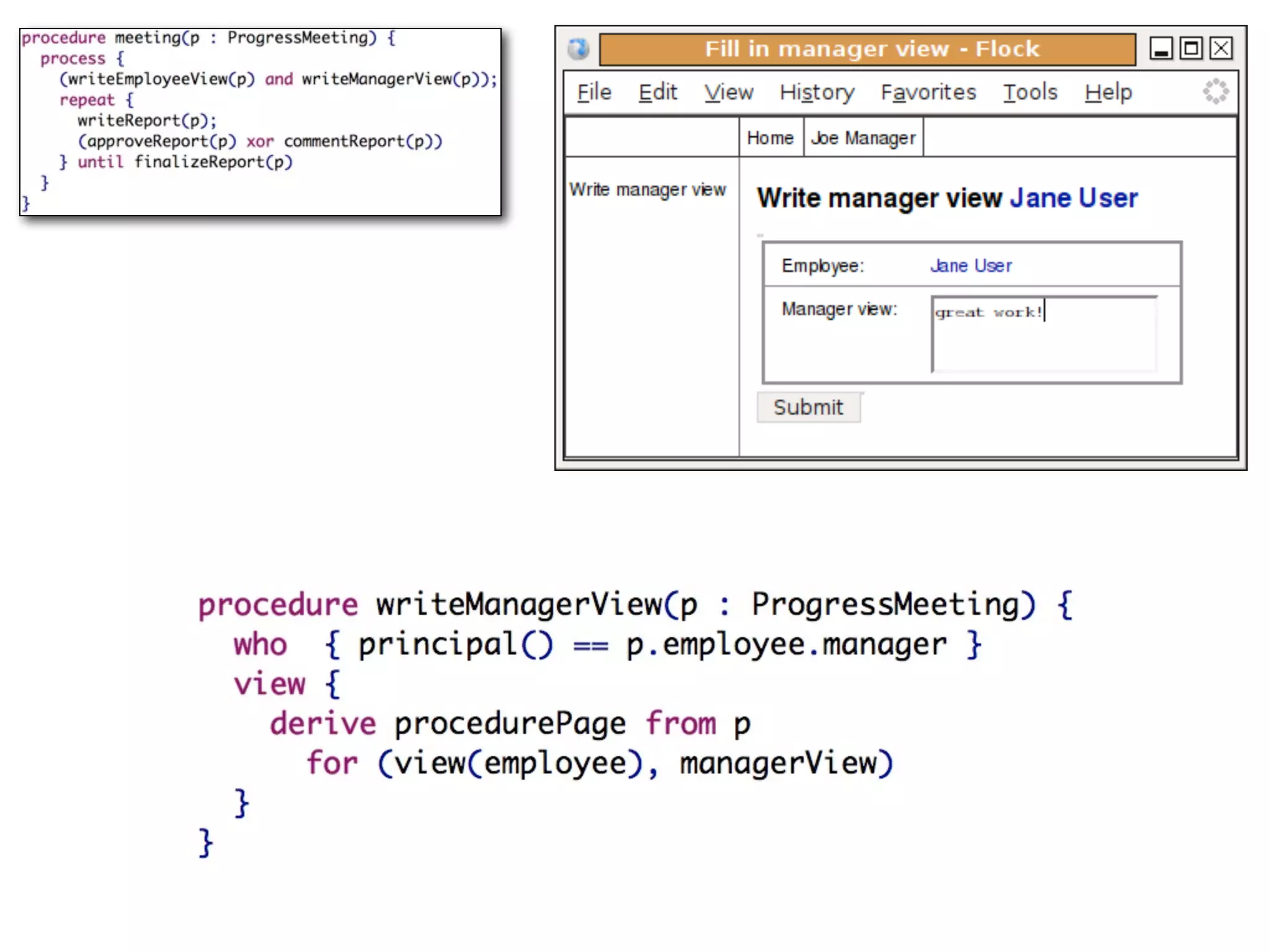
Task: Click the Jane User employee link
Action: (970, 266)
